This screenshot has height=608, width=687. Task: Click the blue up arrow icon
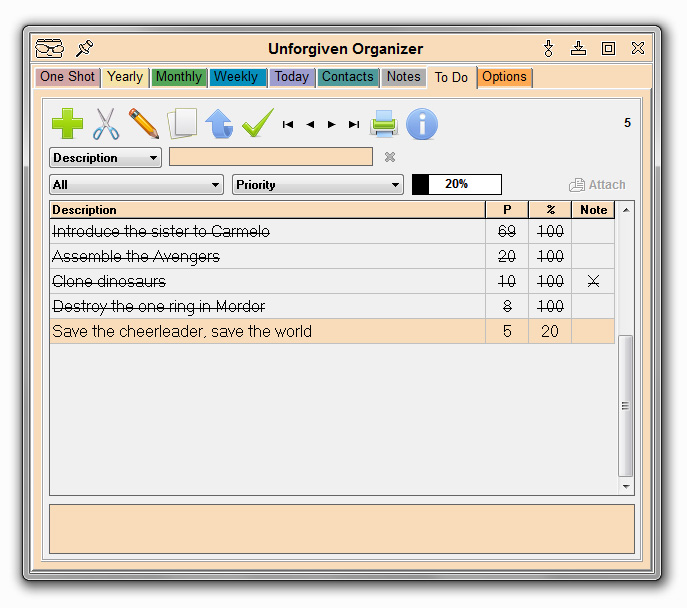(x=219, y=124)
